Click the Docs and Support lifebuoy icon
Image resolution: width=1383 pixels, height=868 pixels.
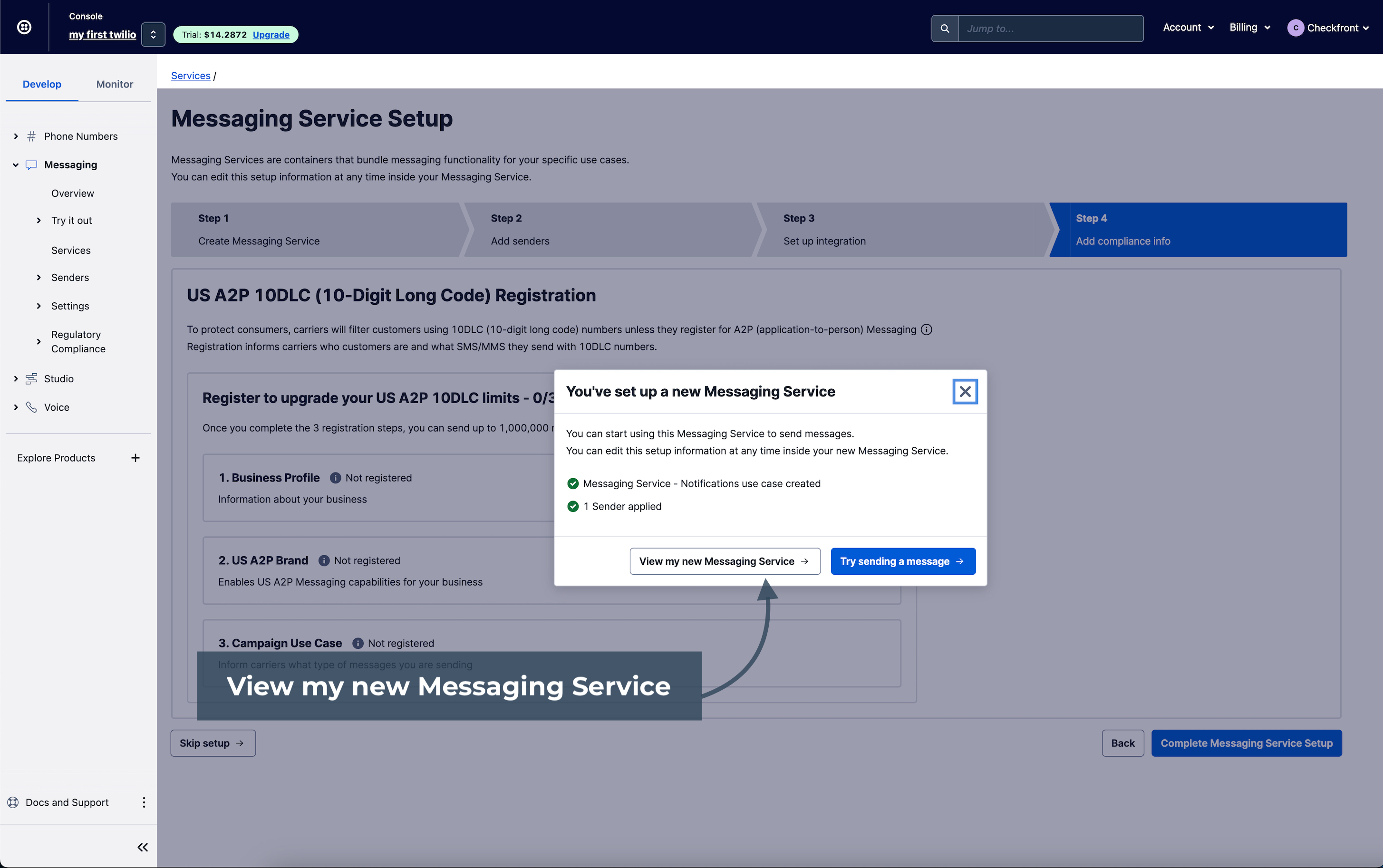coord(13,802)
